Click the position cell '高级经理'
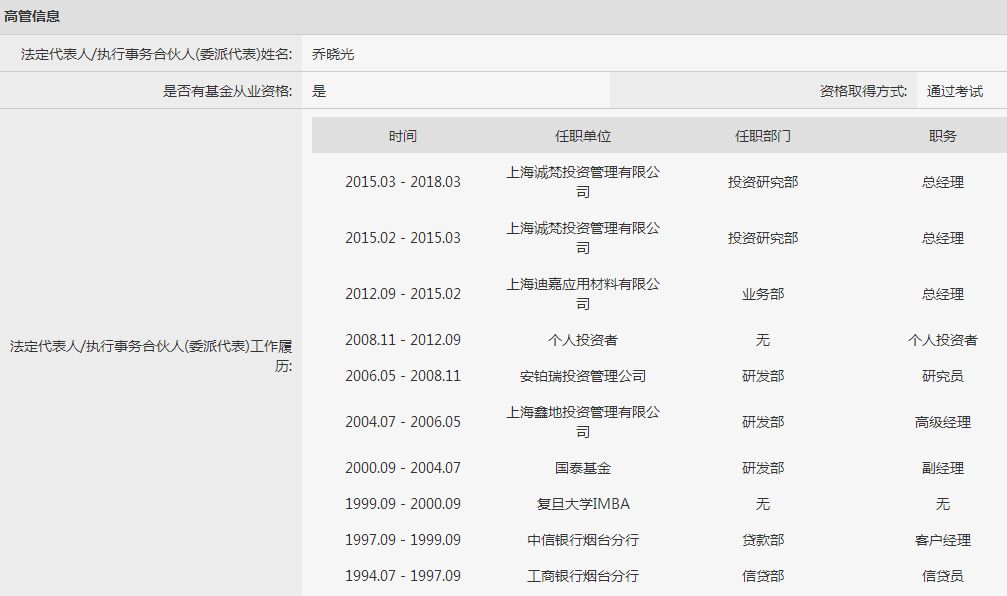This screenshot has width=1007, height=596. (942, 422)
